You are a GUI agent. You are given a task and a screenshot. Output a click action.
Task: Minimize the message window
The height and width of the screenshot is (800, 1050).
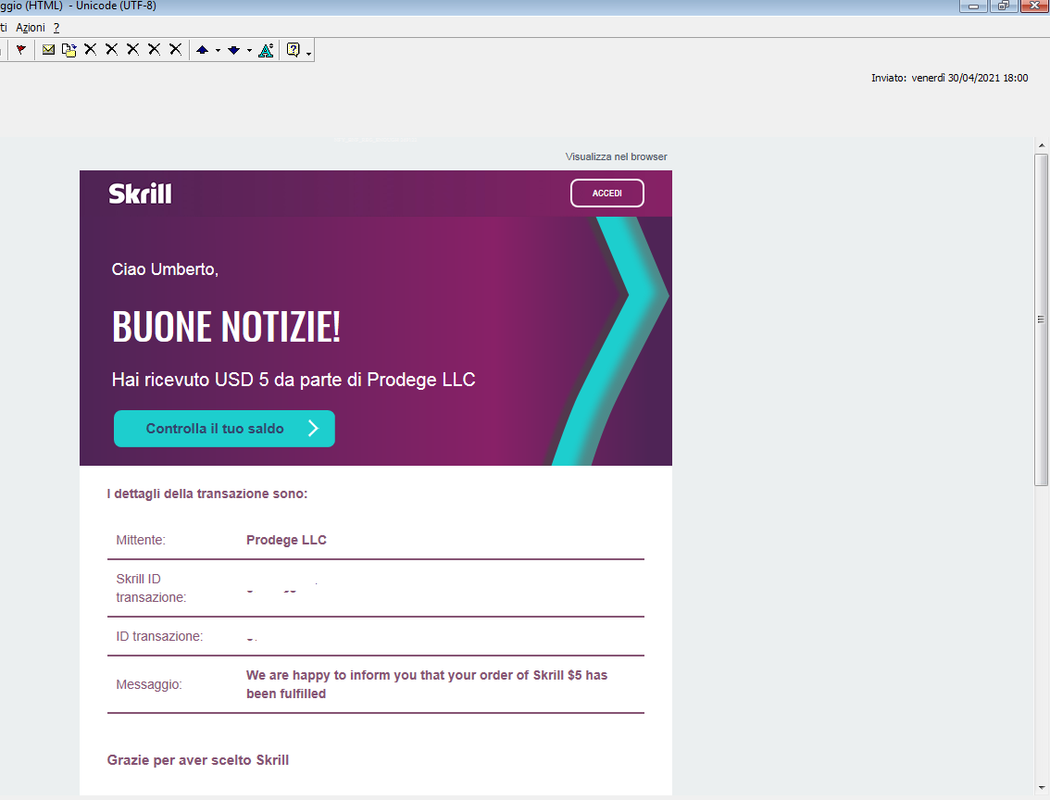point(974,6)
